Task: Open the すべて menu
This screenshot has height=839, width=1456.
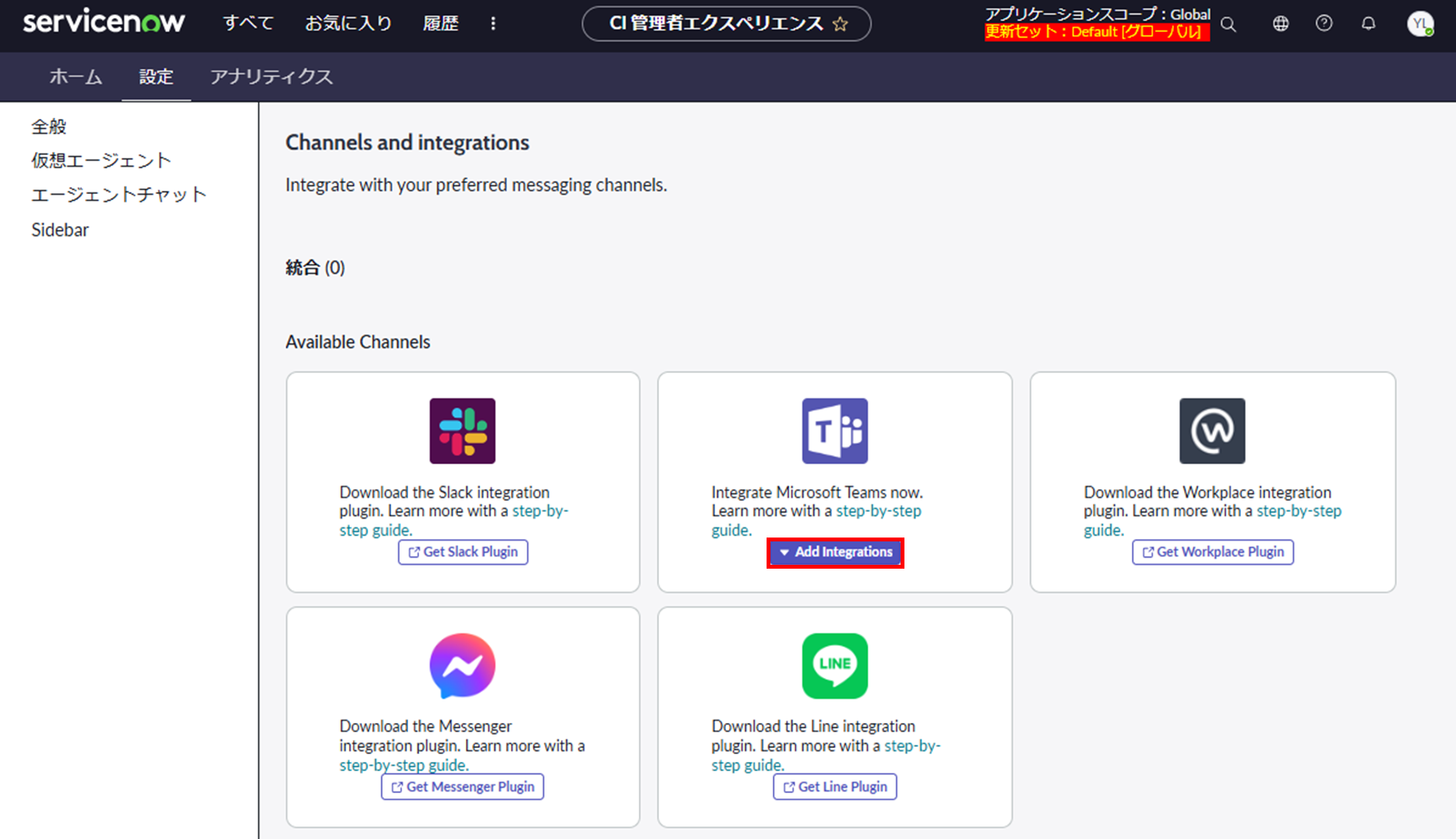Action: pos(249,23)
